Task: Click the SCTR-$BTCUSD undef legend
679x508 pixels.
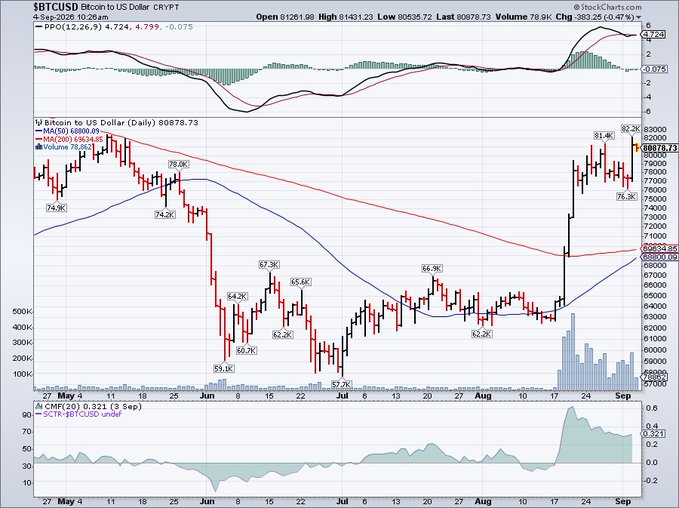Action: pos(82,414)
